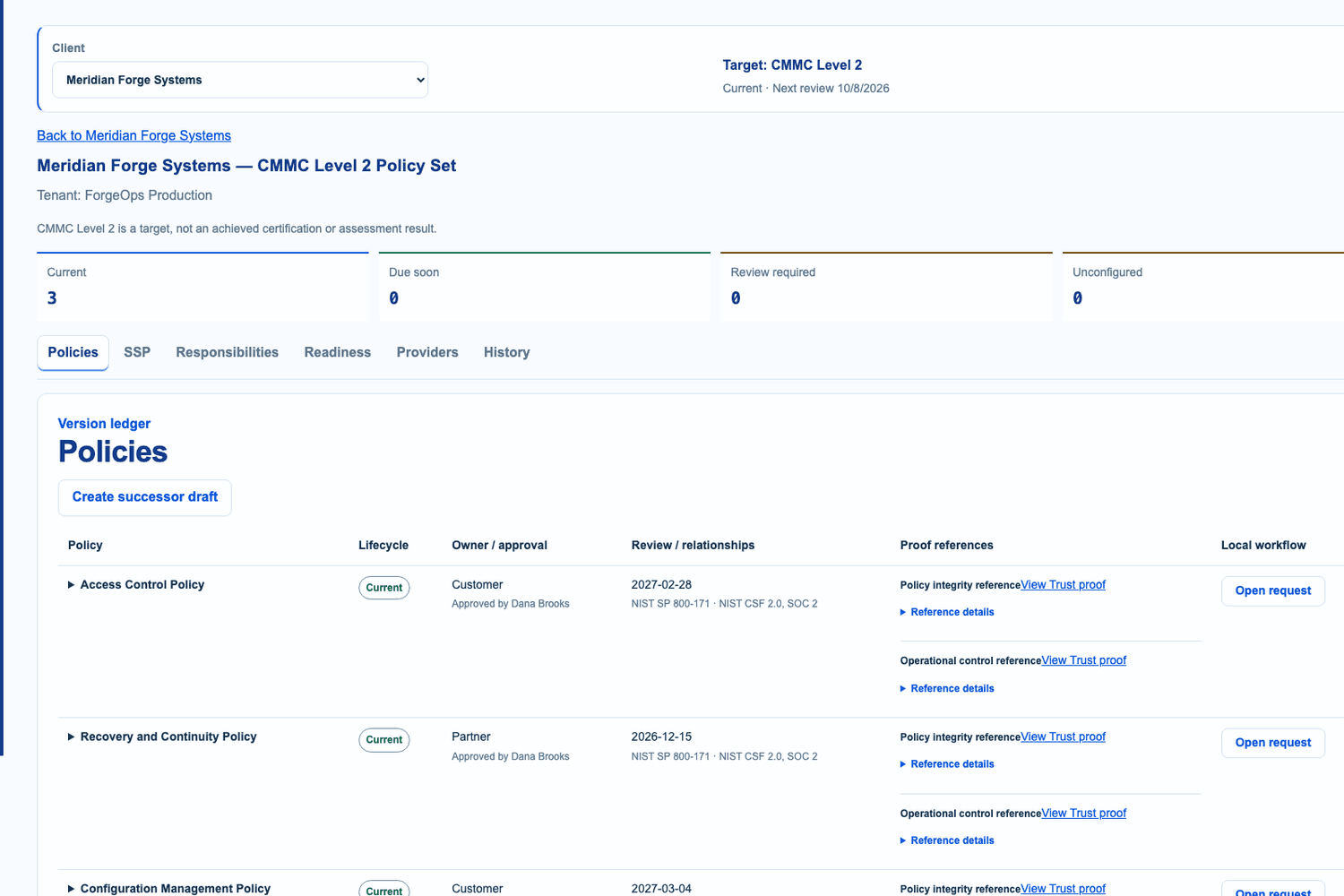Open View Trust proof for Recovery policy integrity reference

click(1063, 737)
